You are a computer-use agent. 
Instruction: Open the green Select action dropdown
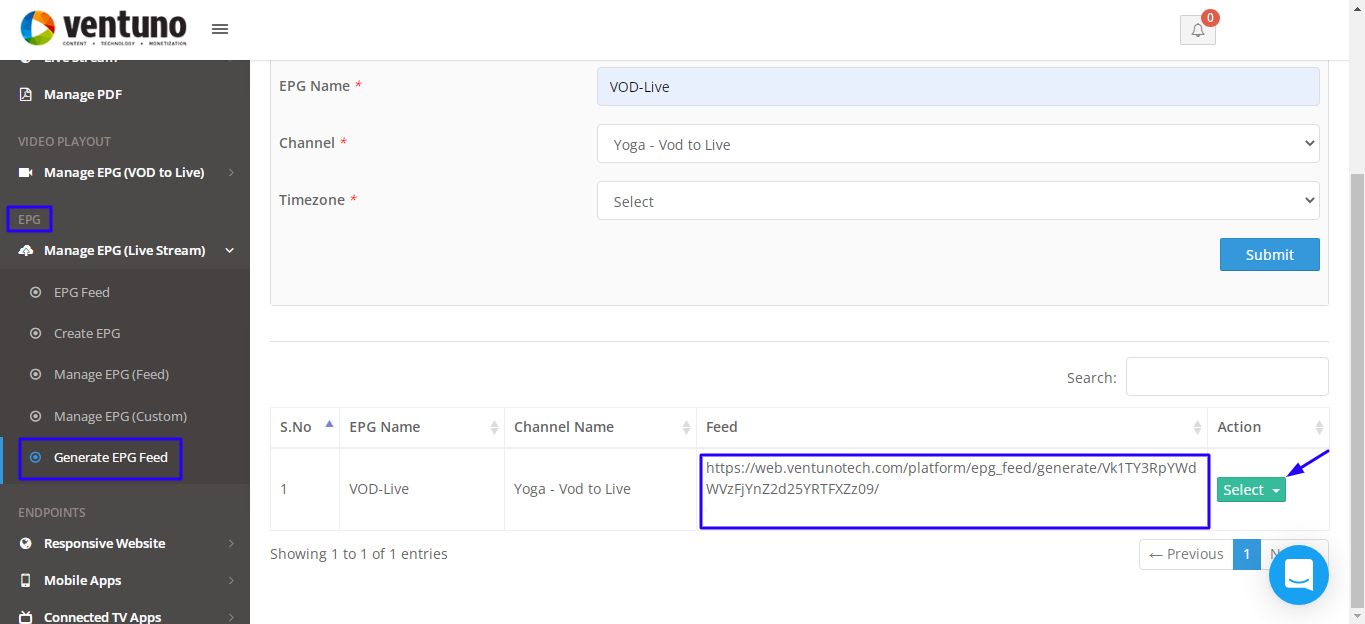click(1251, 490)
